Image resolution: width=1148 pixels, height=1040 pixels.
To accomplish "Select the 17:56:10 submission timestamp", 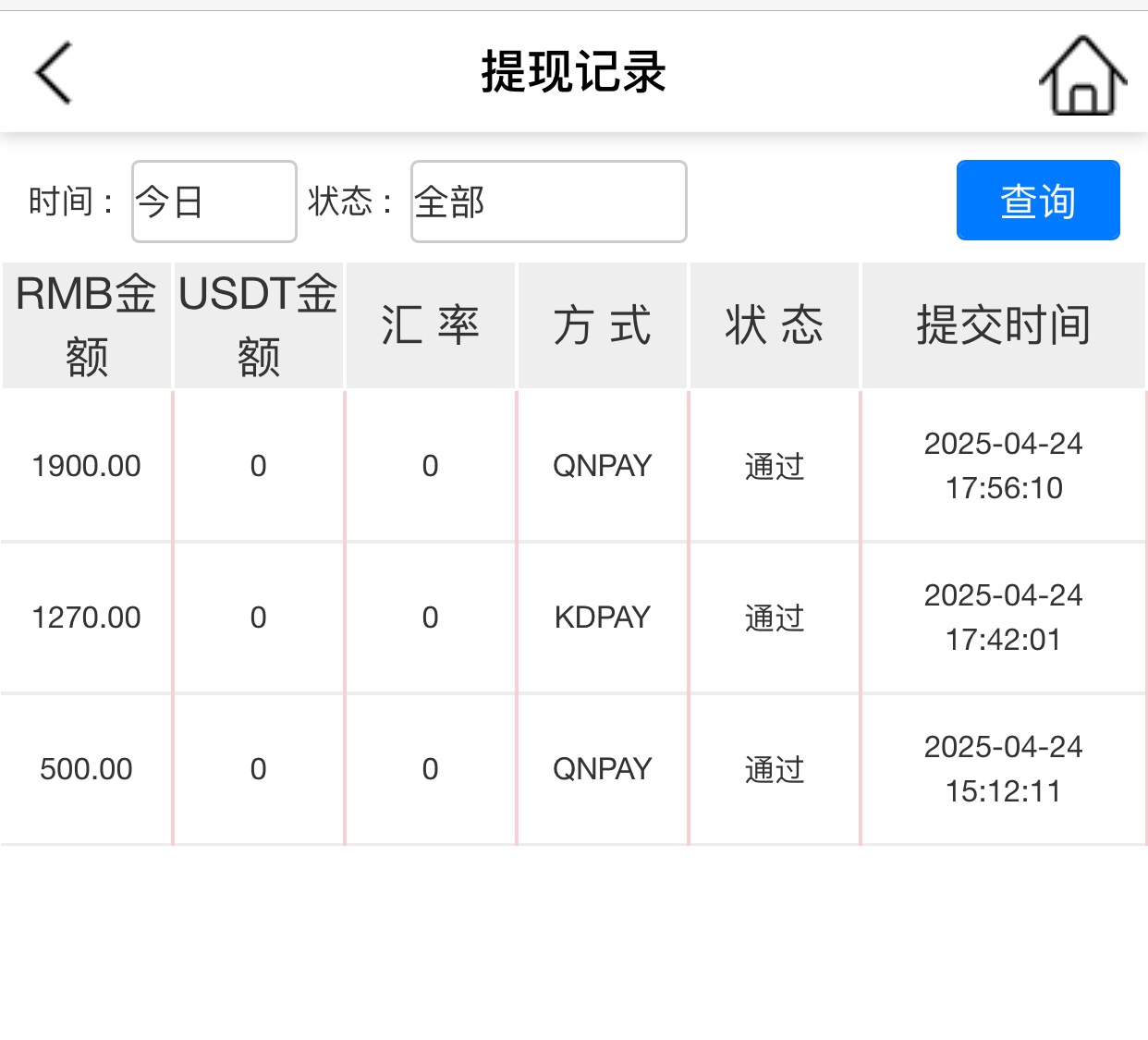I will [x=1003, y=488].
